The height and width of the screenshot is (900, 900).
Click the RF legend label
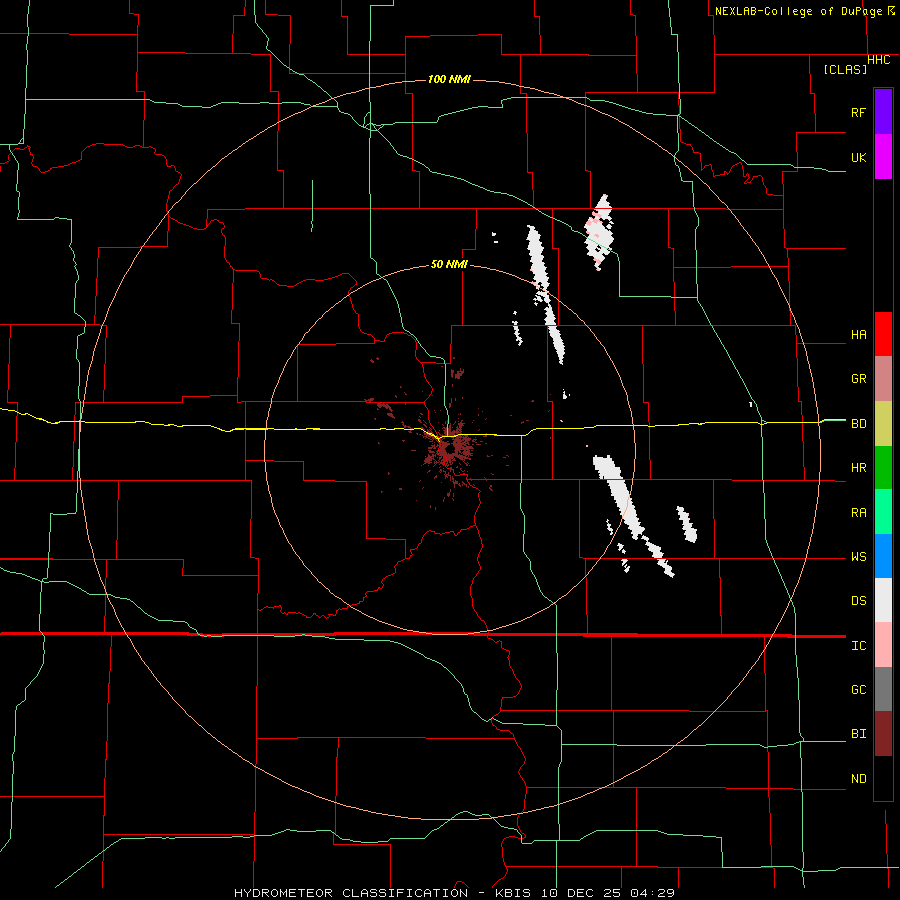pyautogui.click(x=858, y=112)
